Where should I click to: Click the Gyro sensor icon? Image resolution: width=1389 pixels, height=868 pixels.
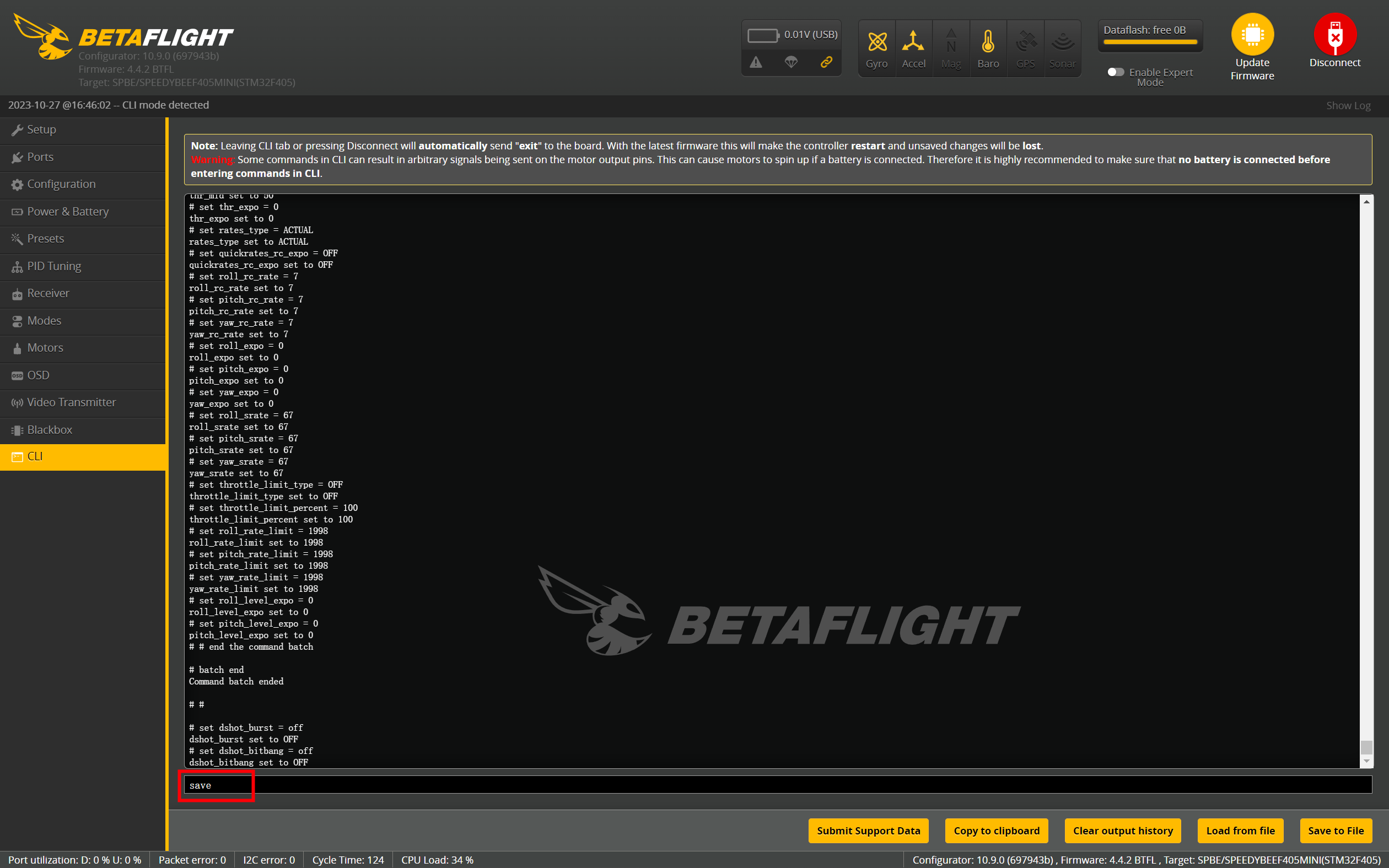coord(877,41)
